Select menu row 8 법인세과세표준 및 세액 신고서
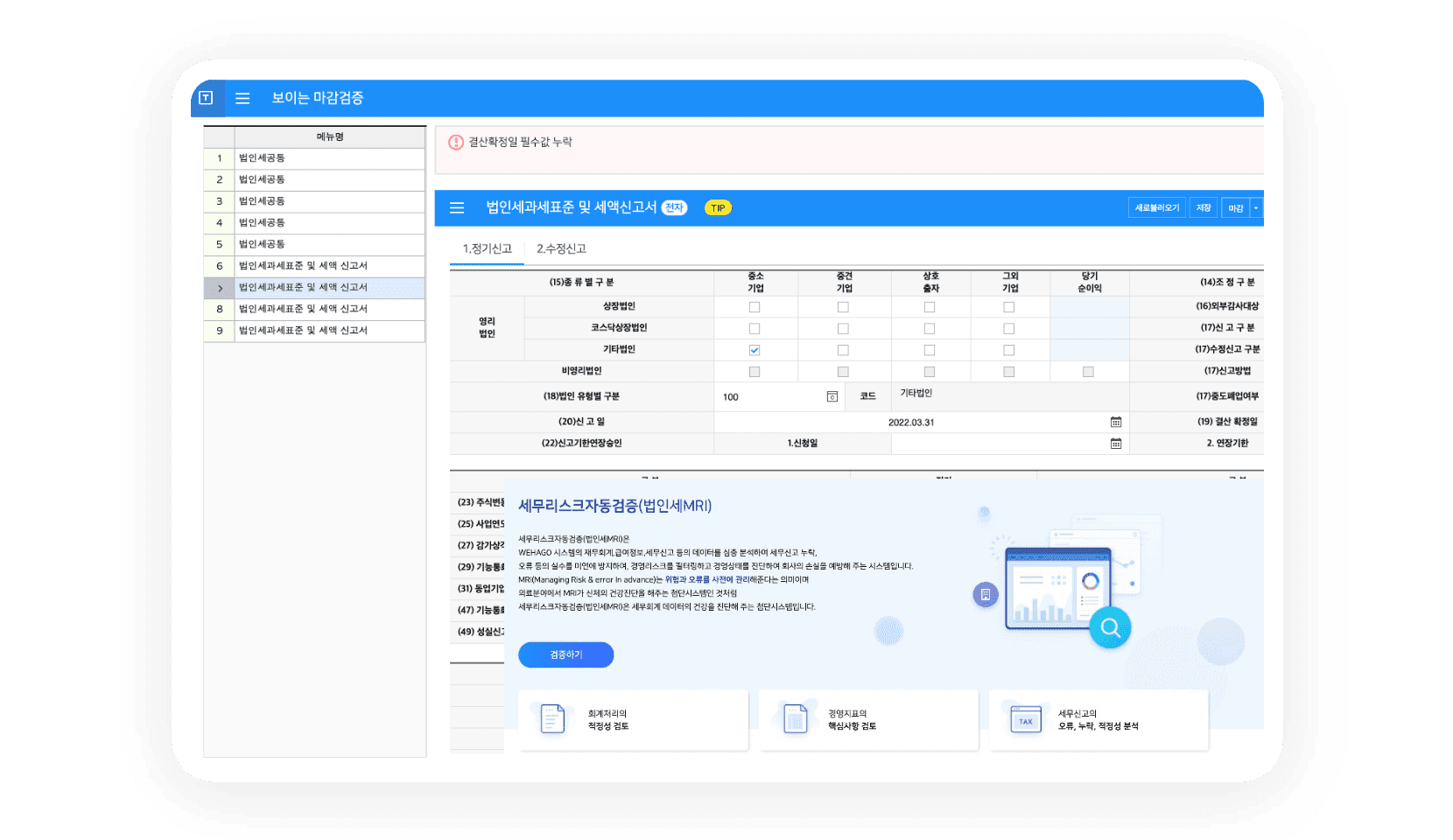Viewport: 1453px width, 840px height. tap(314, 309)
